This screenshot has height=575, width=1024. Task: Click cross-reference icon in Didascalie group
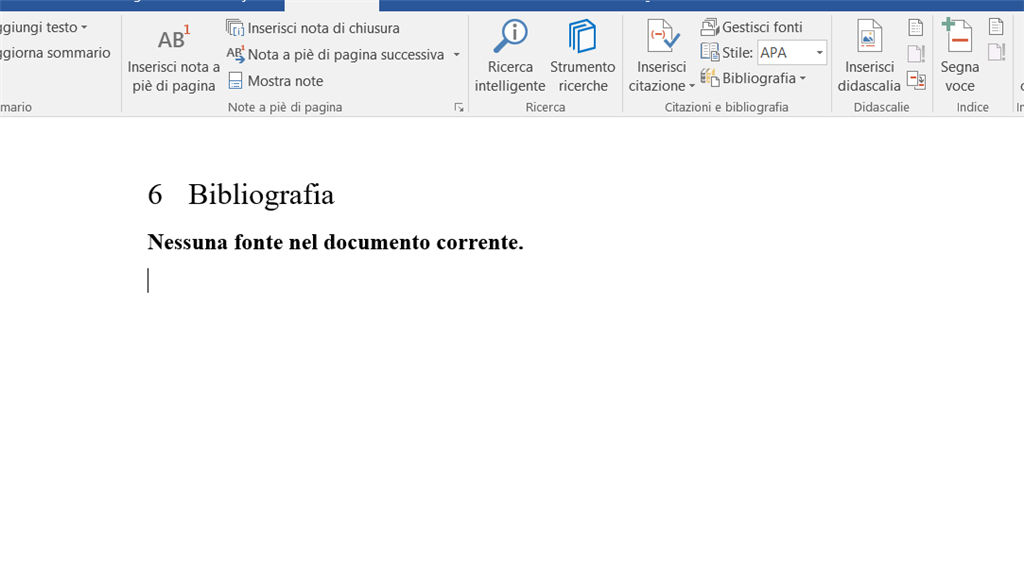tap(916, 80)
